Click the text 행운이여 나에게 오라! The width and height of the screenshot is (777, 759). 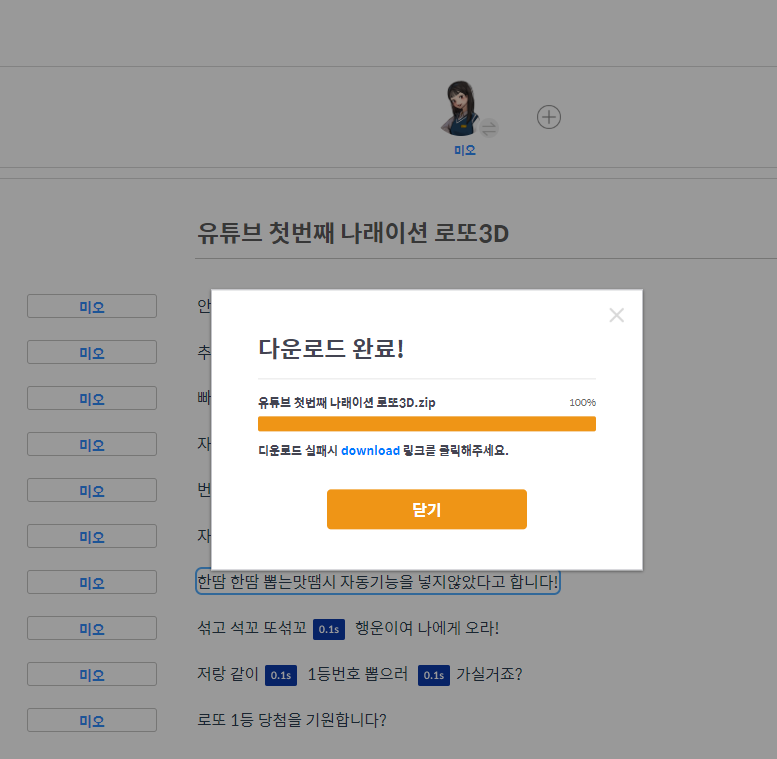[x=427, y=628]
